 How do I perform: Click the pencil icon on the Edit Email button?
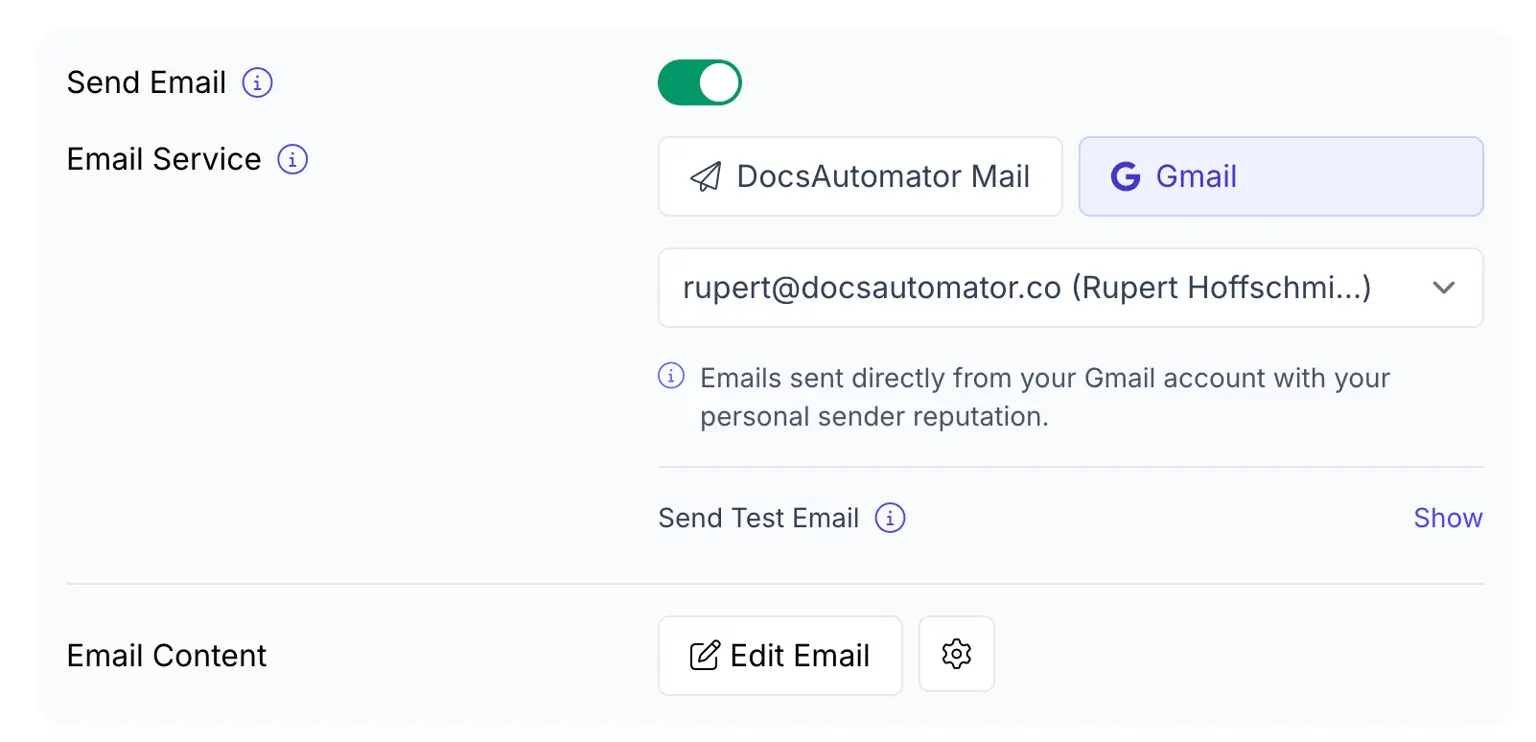[706, 655]
